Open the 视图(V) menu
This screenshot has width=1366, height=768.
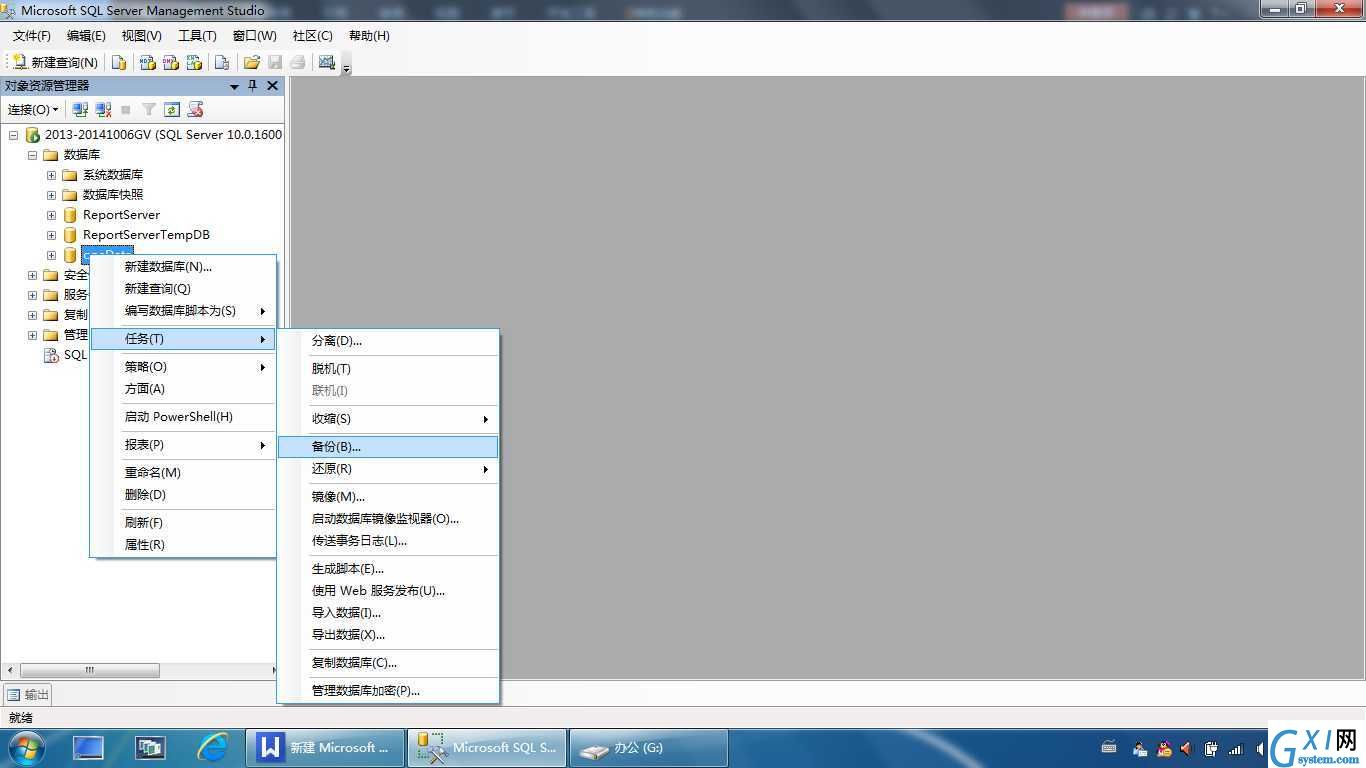click(141, 36)
